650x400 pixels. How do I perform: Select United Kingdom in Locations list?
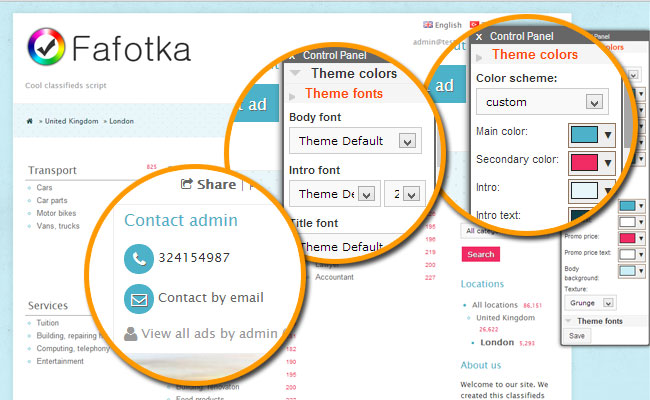505,318
